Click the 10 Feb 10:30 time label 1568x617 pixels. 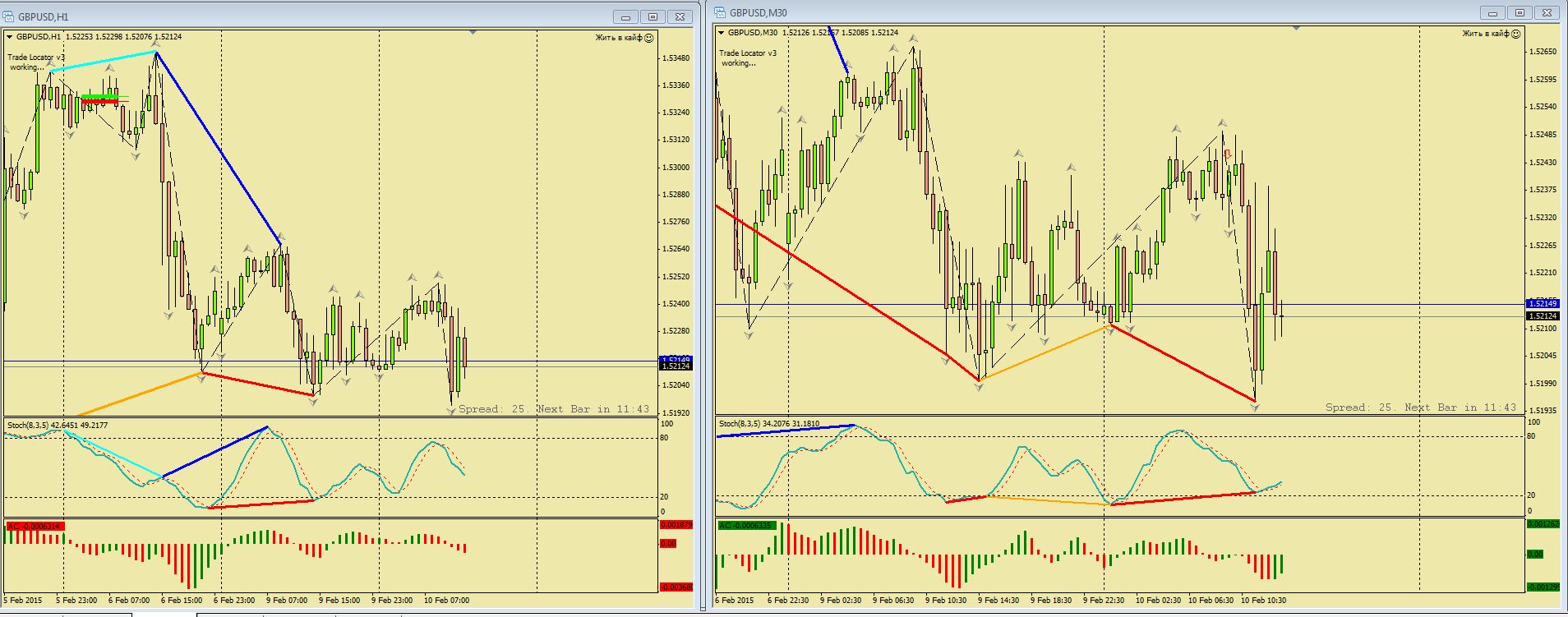click(1263, 601)
